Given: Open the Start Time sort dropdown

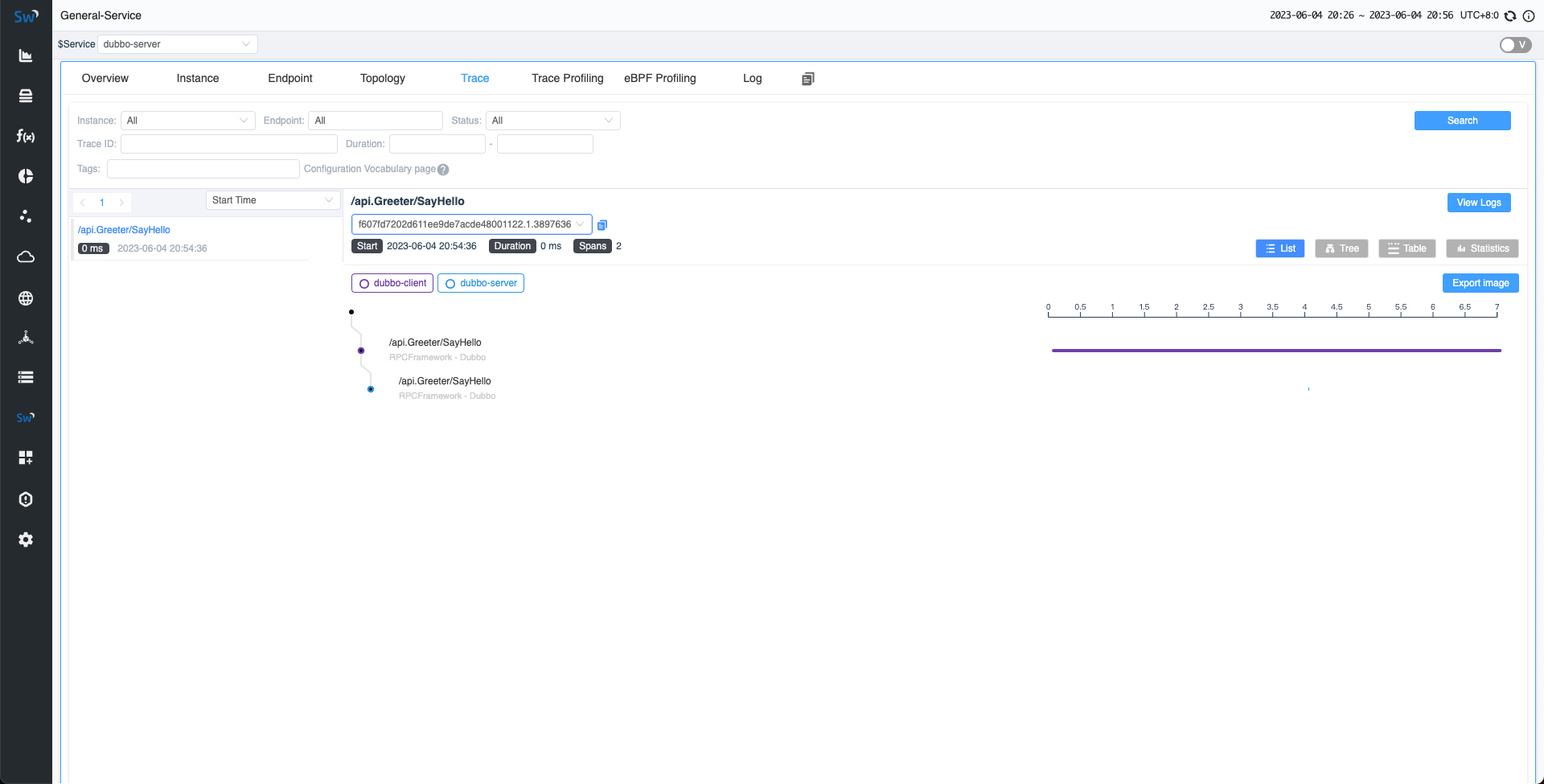Looking at the screenshot, I should click(273, 200).
